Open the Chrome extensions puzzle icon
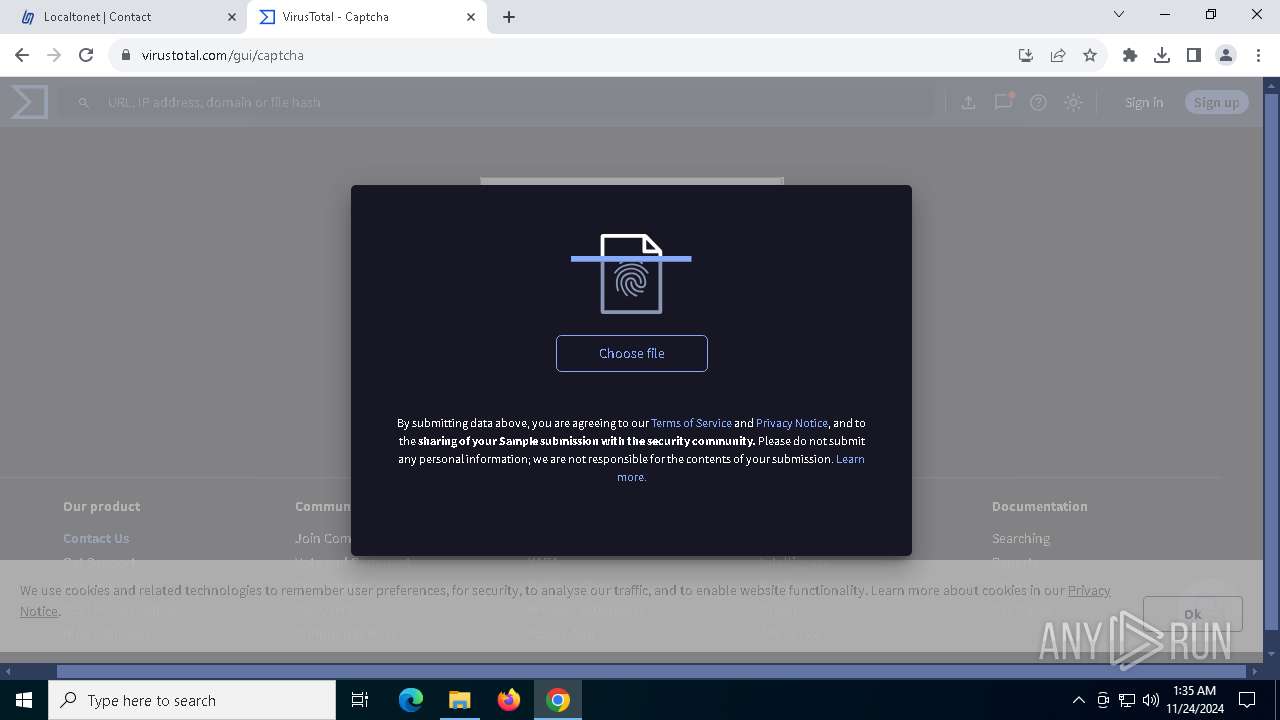 tap(1130, 55)
